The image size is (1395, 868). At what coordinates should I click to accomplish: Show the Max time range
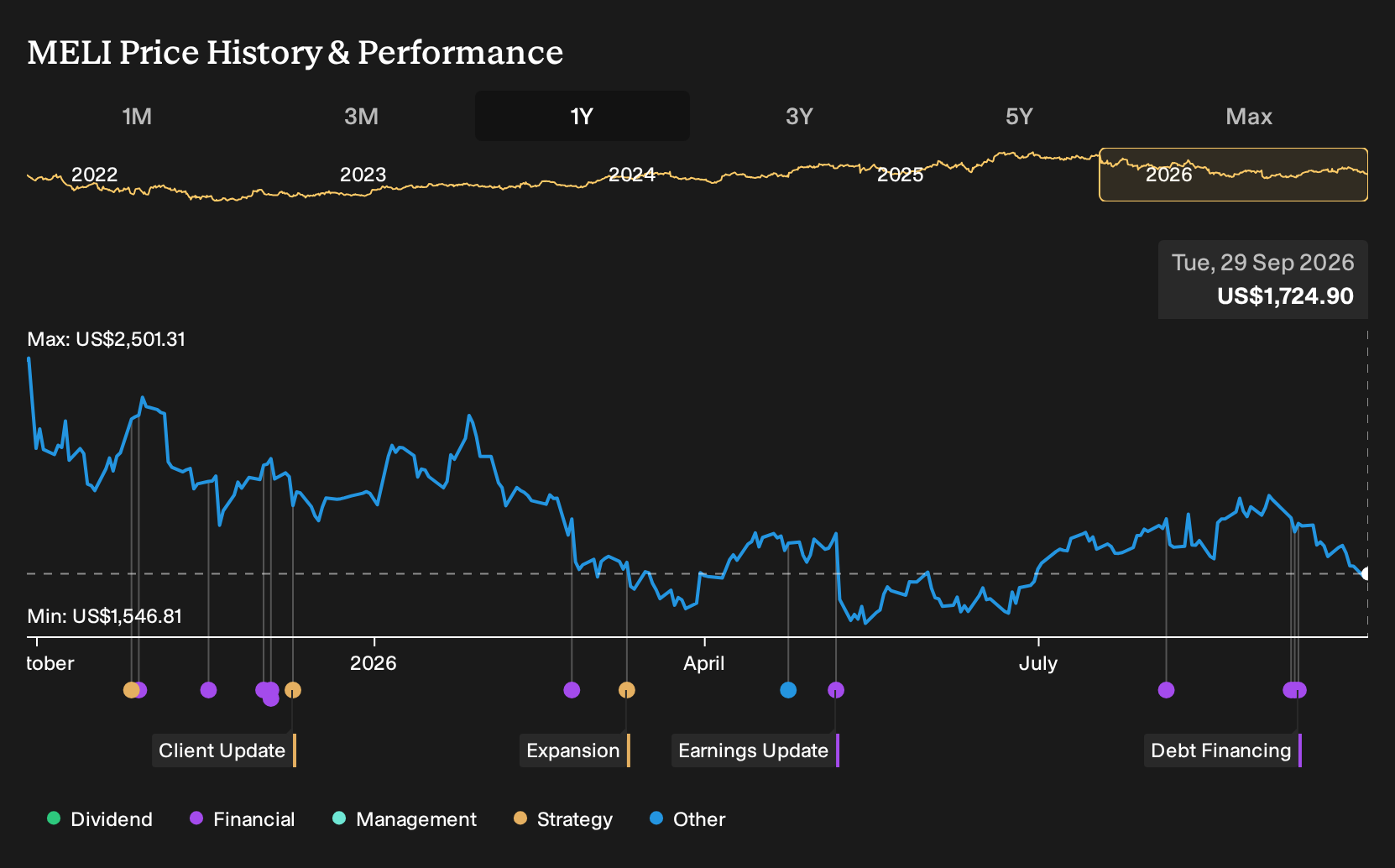pyautogui.click(x=1249, y=116)
